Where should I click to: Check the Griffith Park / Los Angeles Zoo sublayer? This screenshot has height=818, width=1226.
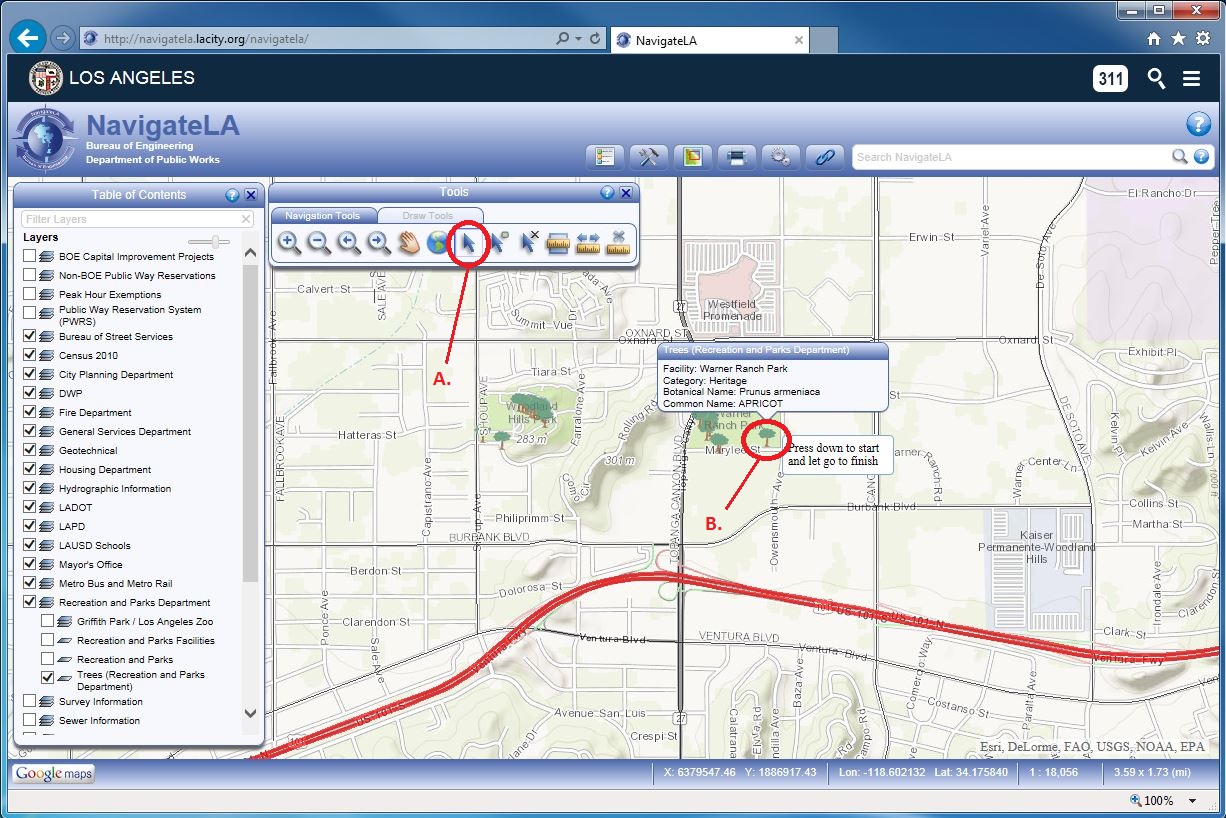[x=48, y=621]
